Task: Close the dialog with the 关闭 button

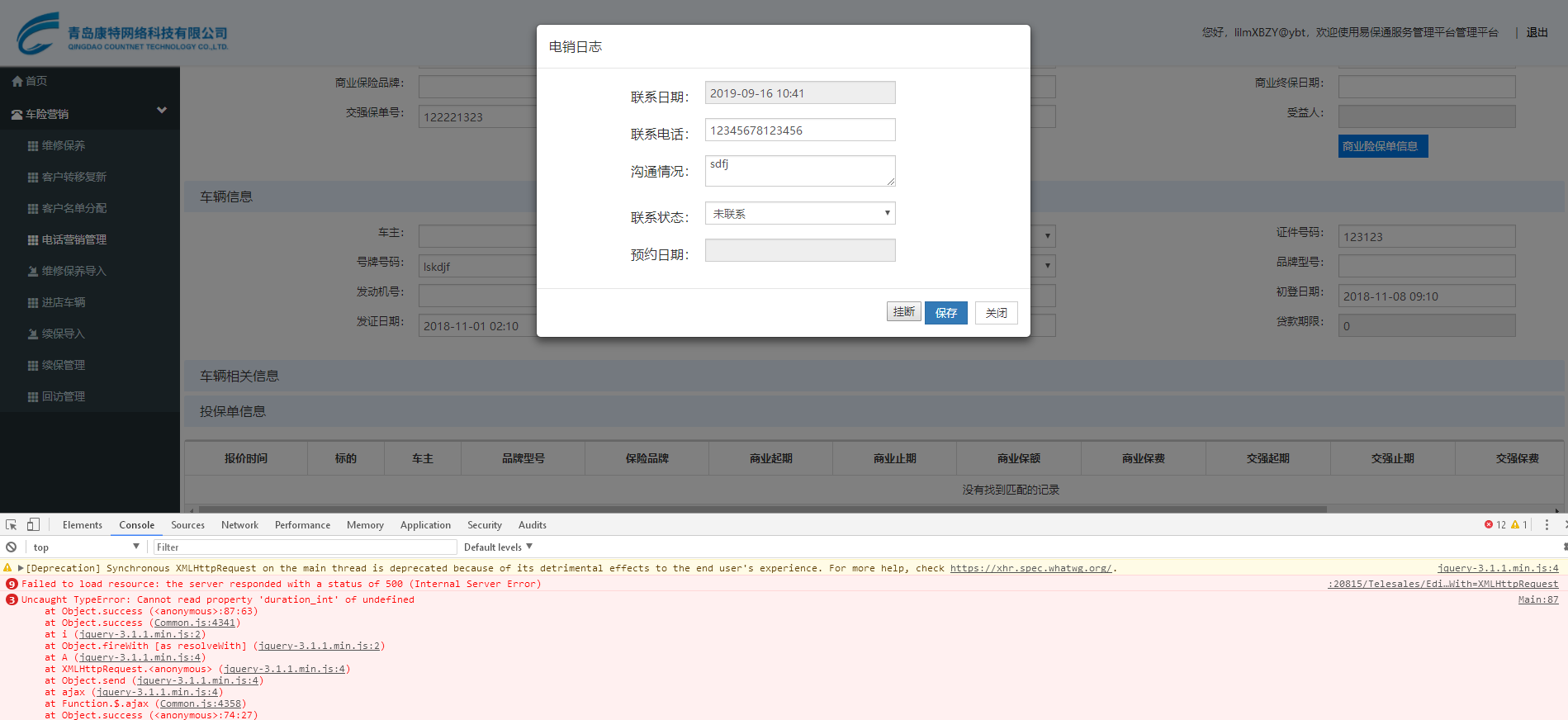Action: coord(997,313)
